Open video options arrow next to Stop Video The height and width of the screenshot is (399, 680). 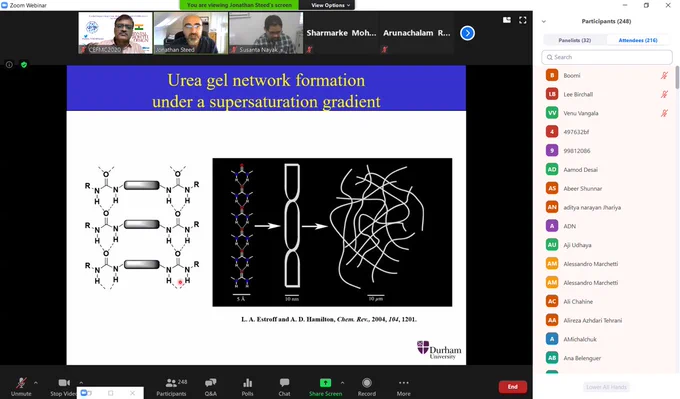tap(81, 383)
